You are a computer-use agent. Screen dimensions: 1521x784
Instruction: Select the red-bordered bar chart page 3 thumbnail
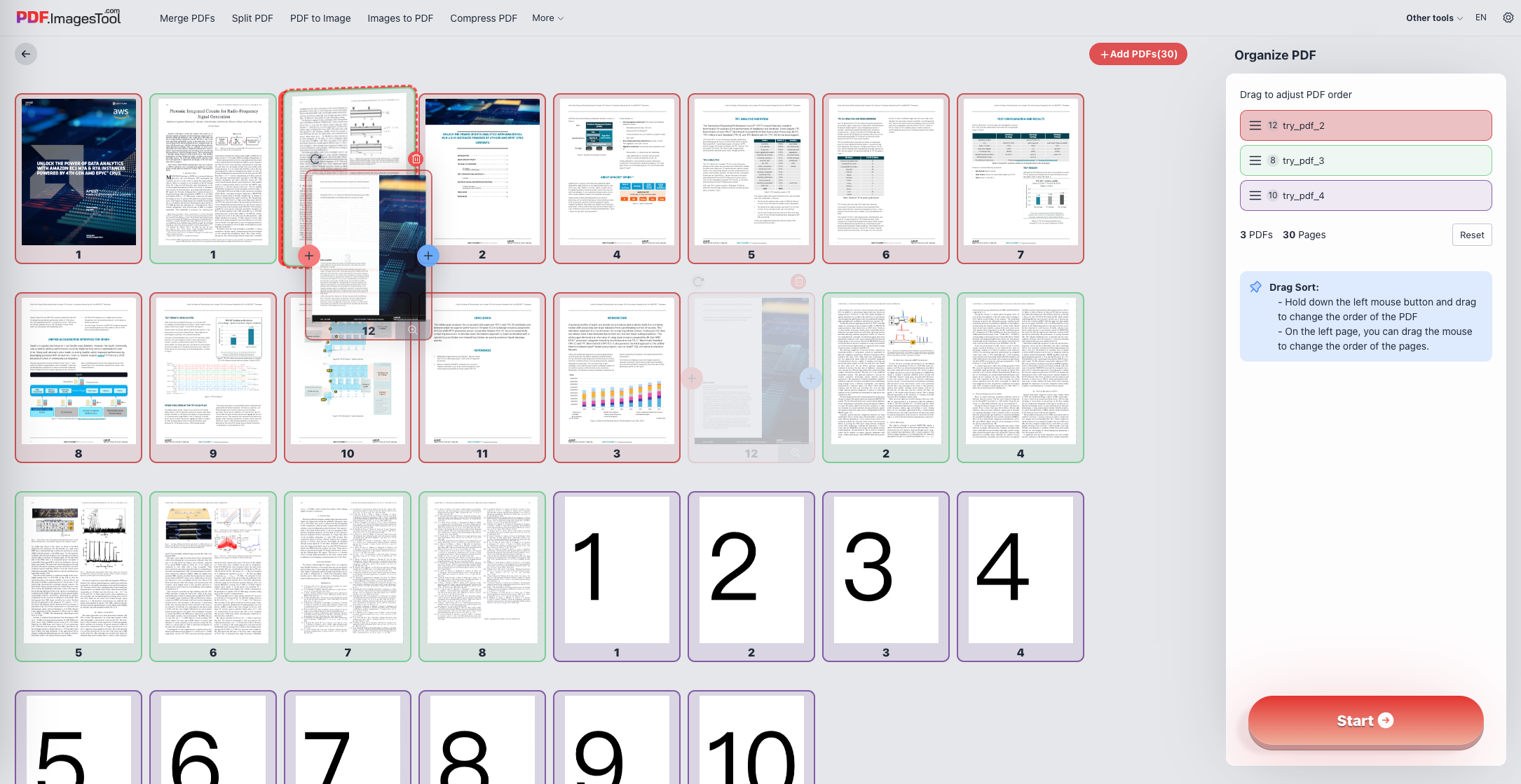pos(617,378)
